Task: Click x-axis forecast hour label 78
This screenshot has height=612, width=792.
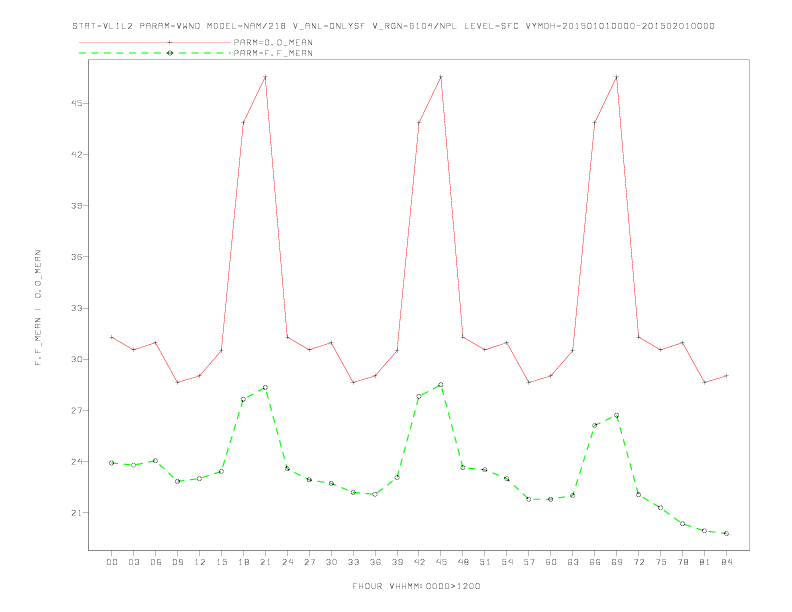Action: point(683,562)
